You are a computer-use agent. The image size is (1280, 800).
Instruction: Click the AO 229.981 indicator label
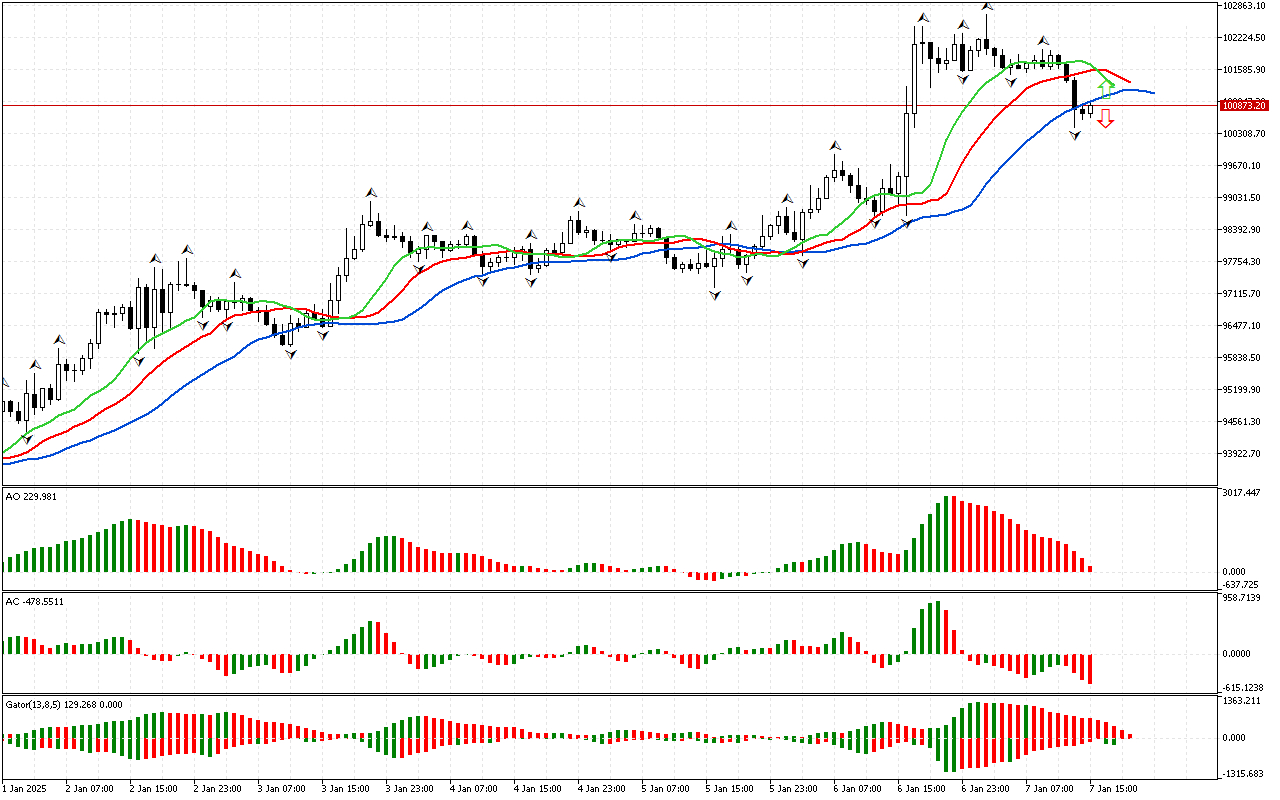31,495
